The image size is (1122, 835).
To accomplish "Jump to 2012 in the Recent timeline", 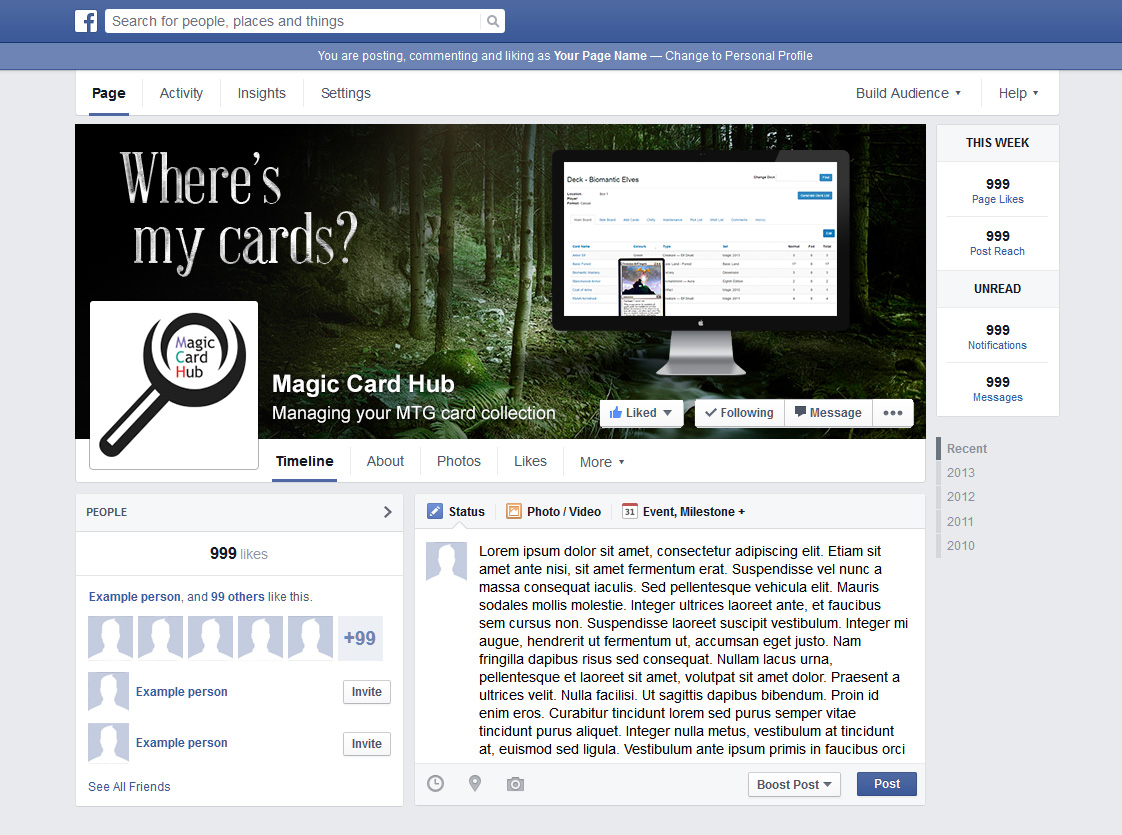I will 960,496.
